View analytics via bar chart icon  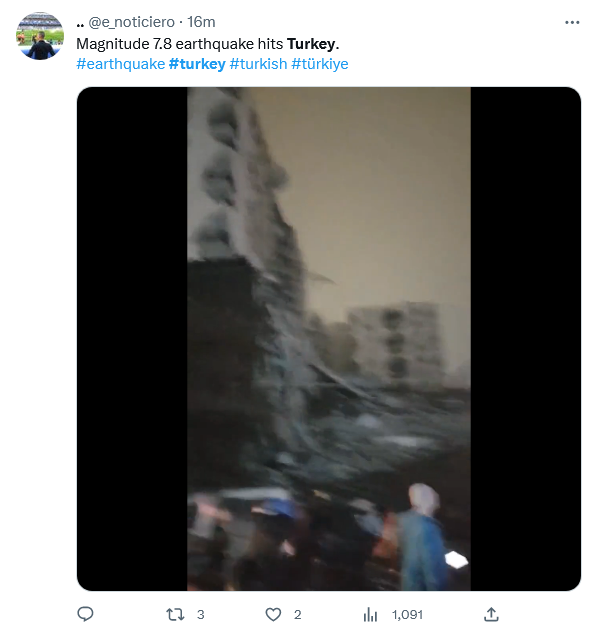[x=370, y=615]
